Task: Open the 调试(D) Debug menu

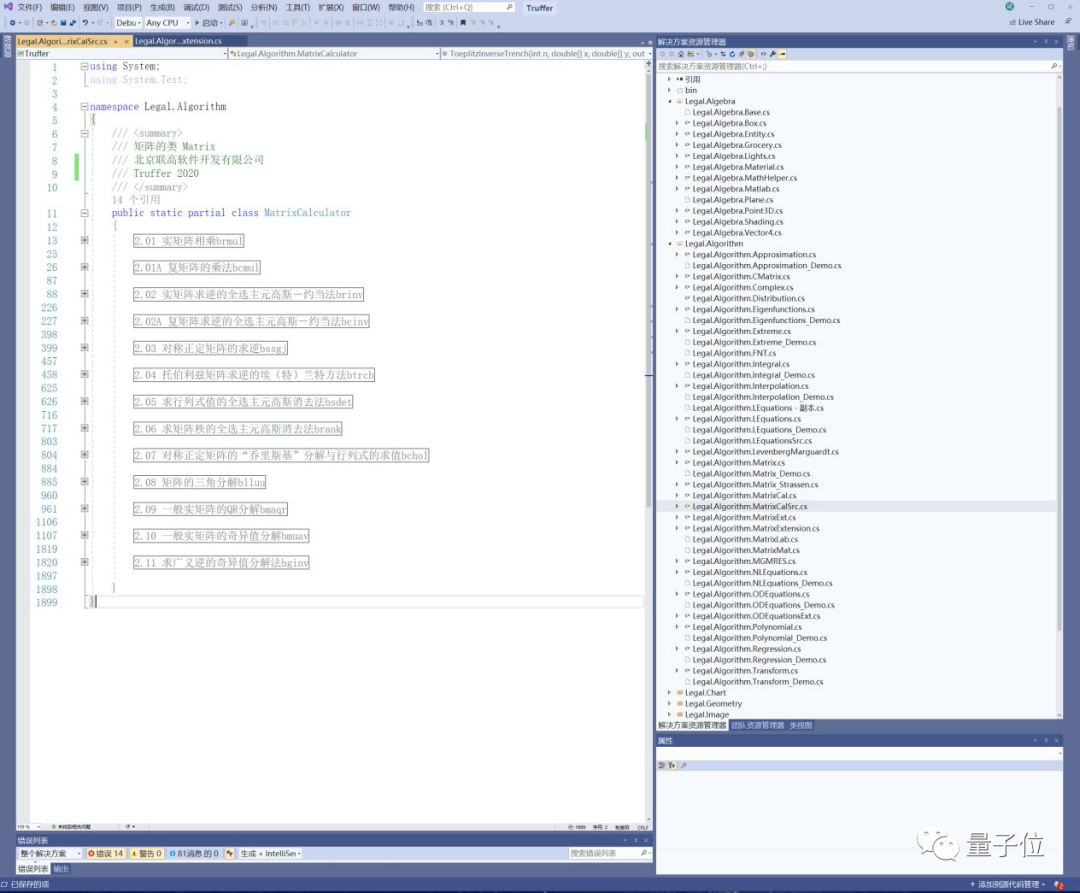Action: coord(195,7)
